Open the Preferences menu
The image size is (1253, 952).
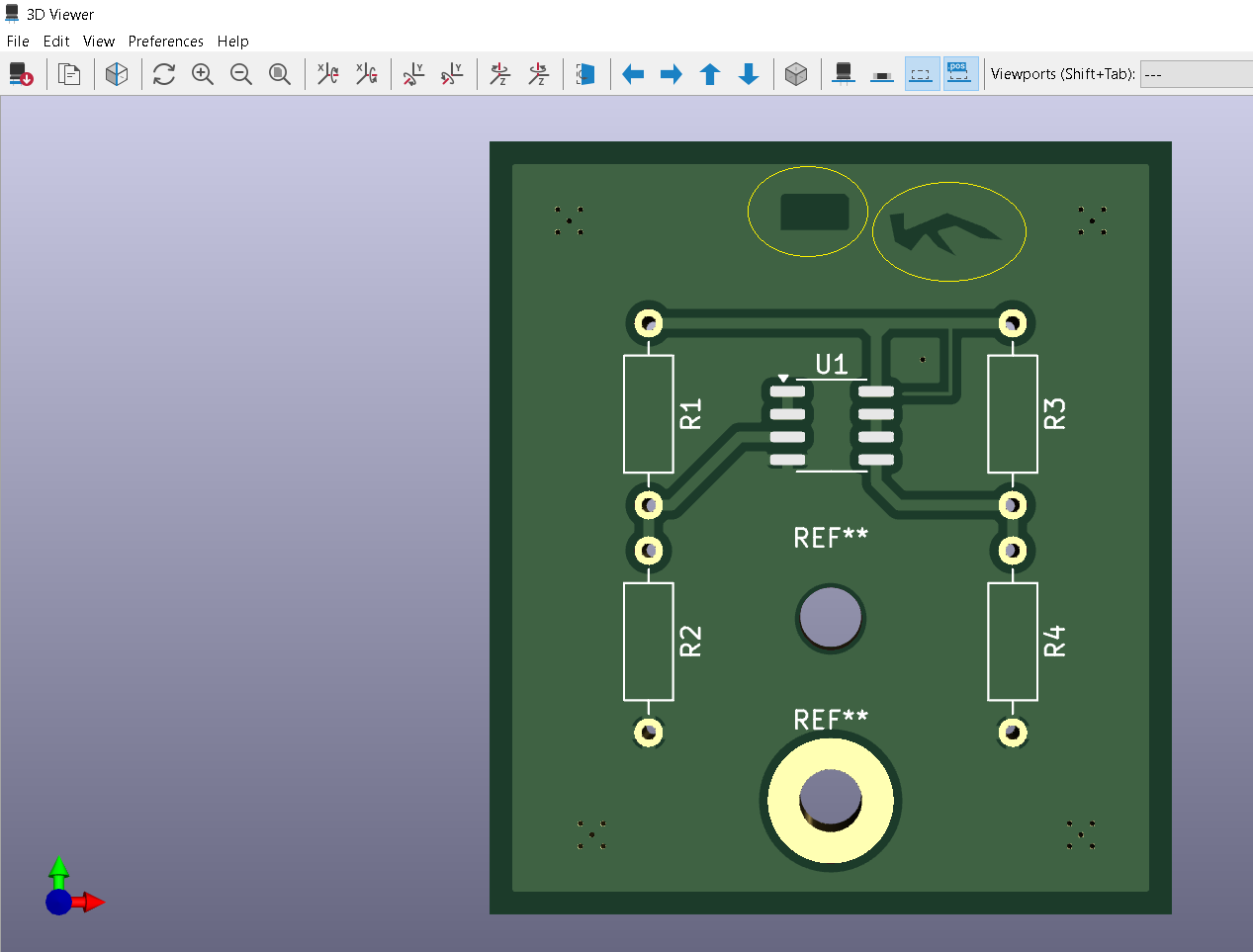pos(166,42)
